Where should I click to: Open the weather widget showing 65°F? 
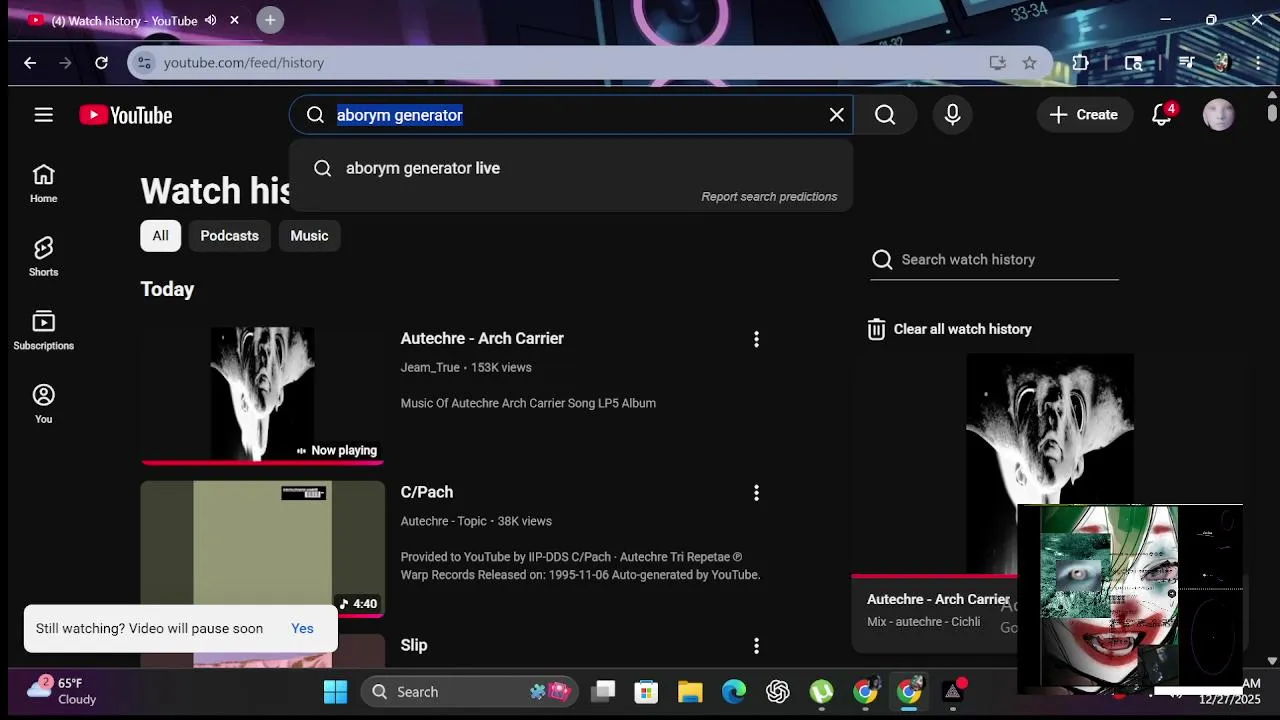click(62, 691)
